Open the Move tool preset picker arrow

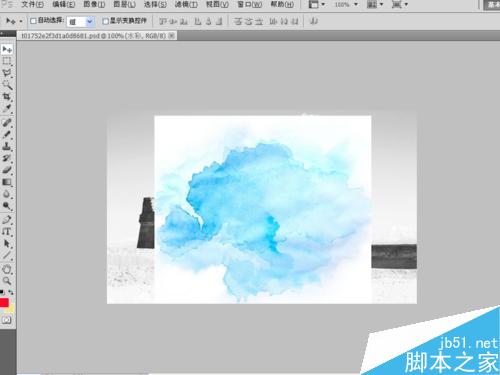click(21, 21)
